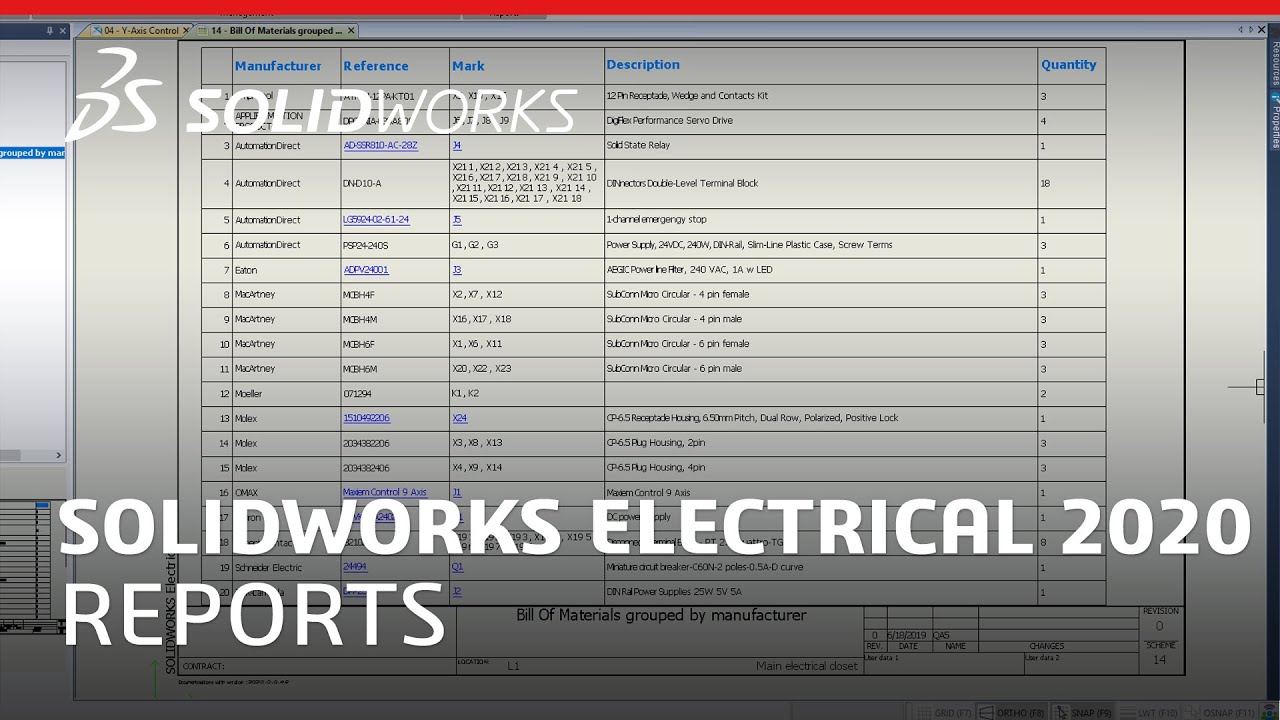Close the 04 - Y-Axis Control tab
The height and width of the screenshot is (720, 1280).
point(186,31)
